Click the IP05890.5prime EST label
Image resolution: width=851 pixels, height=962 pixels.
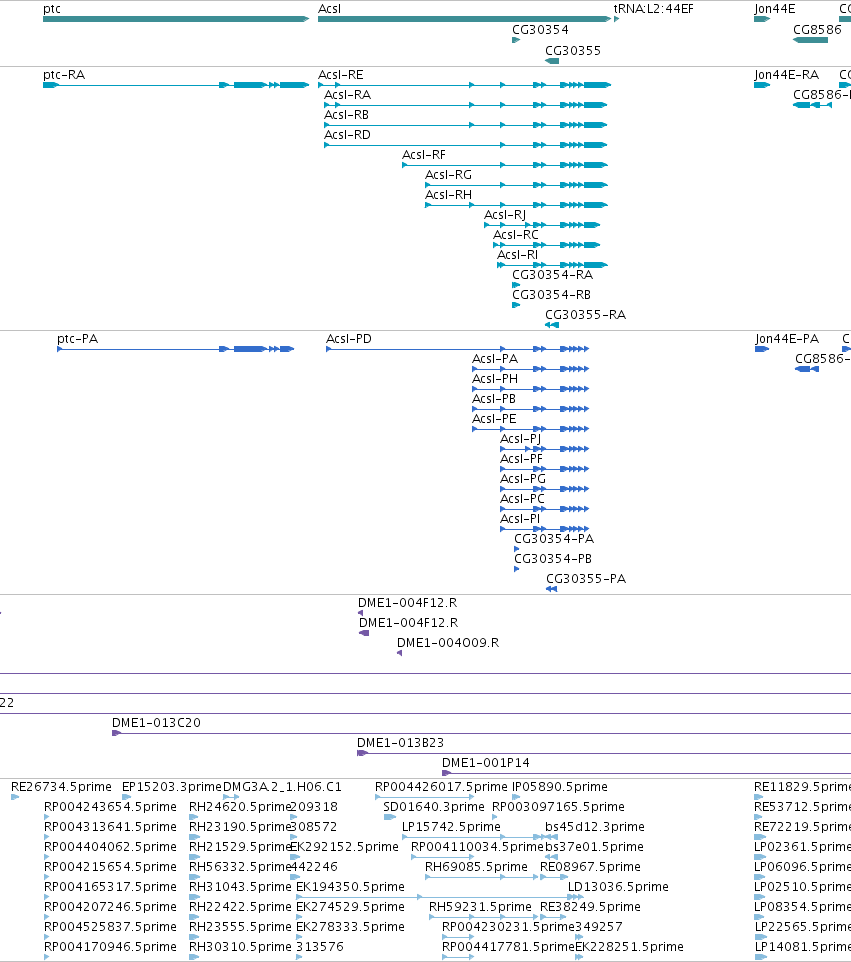click(560, 787)
